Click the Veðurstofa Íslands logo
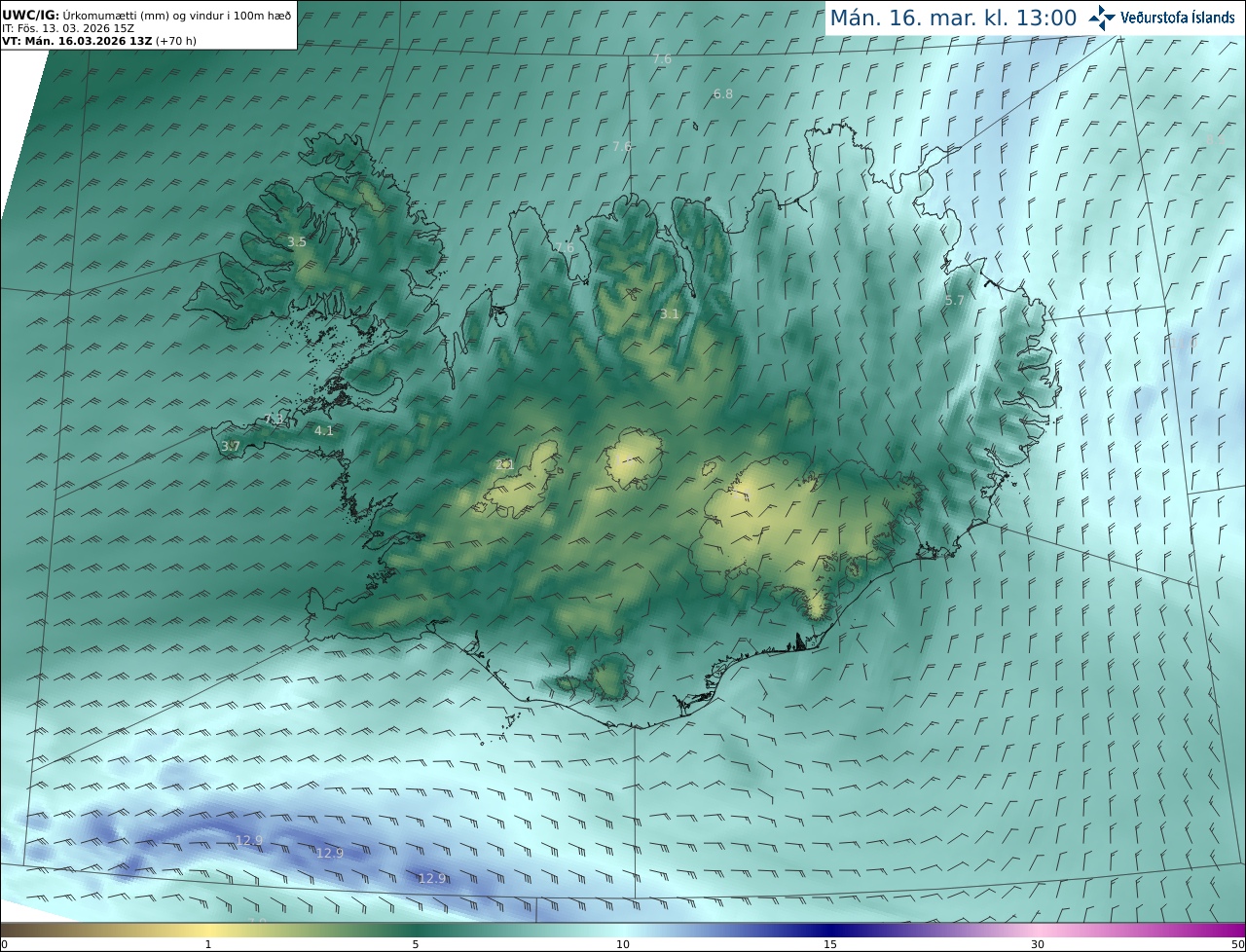This screenshot has height=952, width=1246. [x=1161, y=18]
